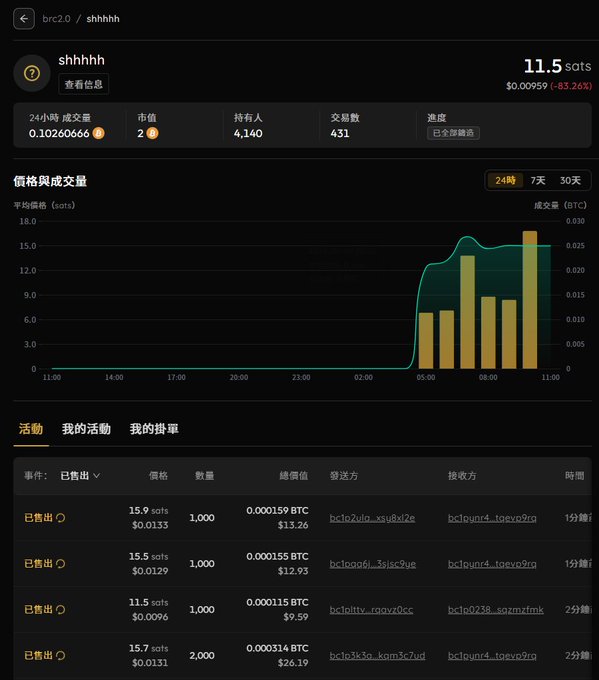Click the status icon in the 15.7 sats row
This screenshot has height=680, width=599.
[61, 655]
